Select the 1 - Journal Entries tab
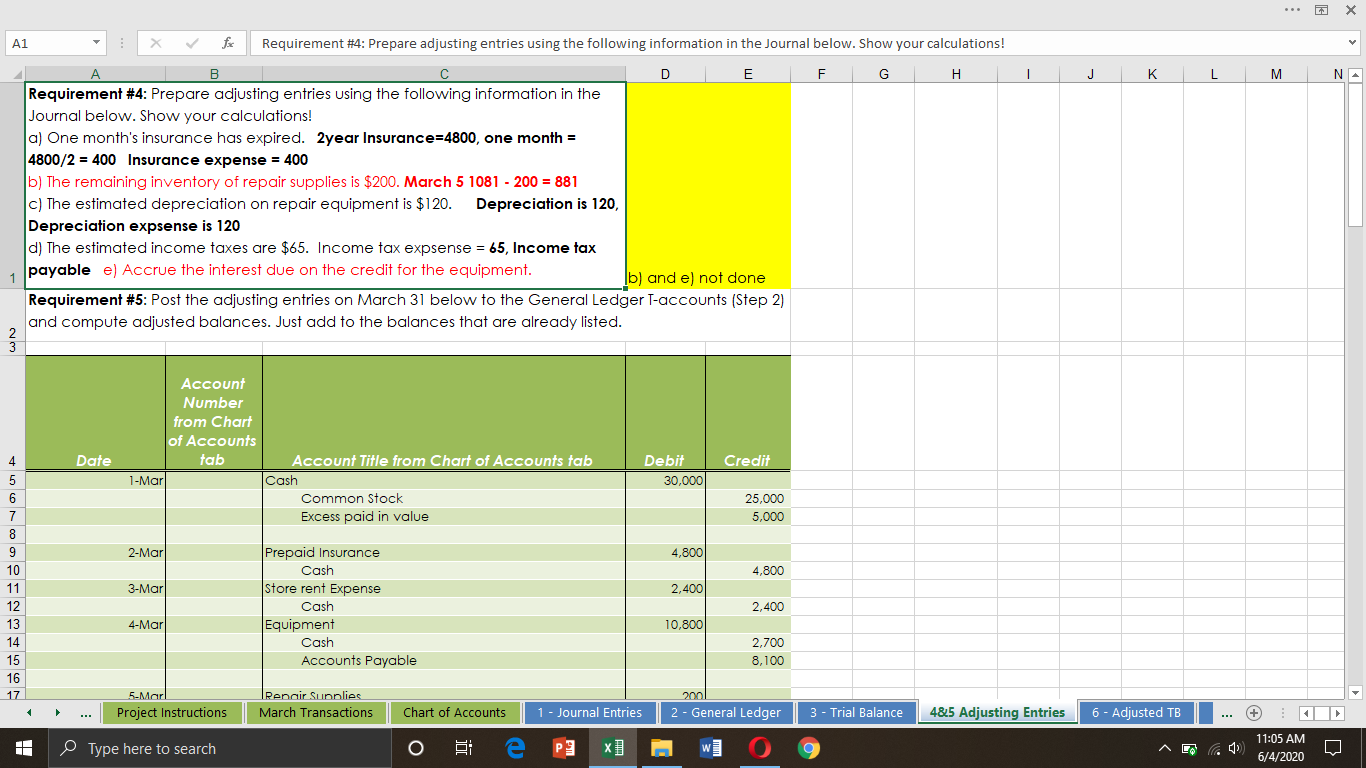The image size is (1366, 768). click(590, 713)
